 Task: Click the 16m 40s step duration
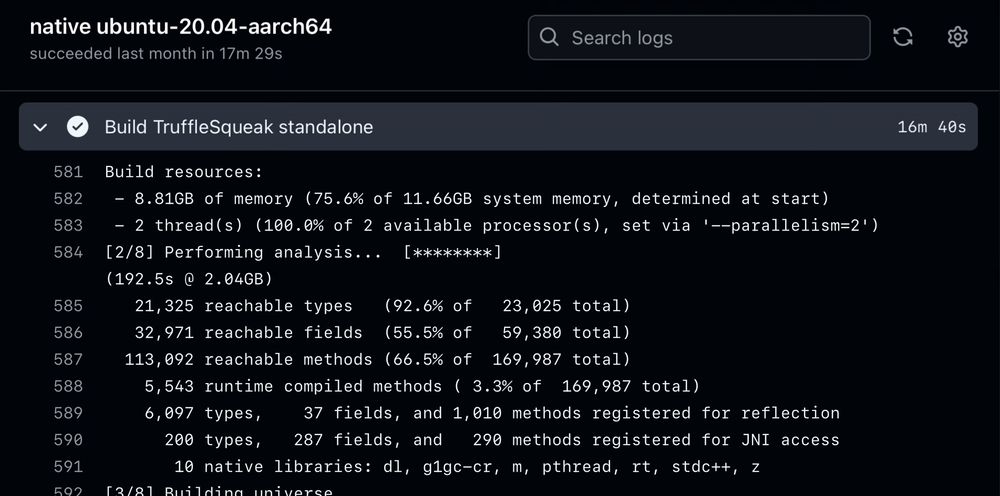pos(931,127)
